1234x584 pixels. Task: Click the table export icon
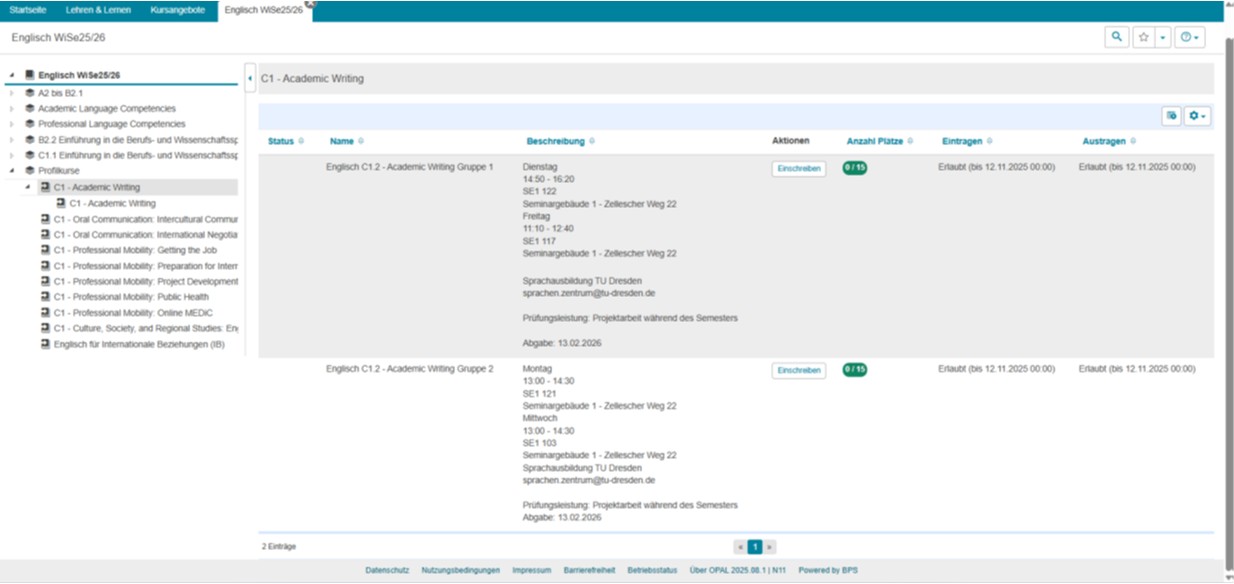[1171, 116]
